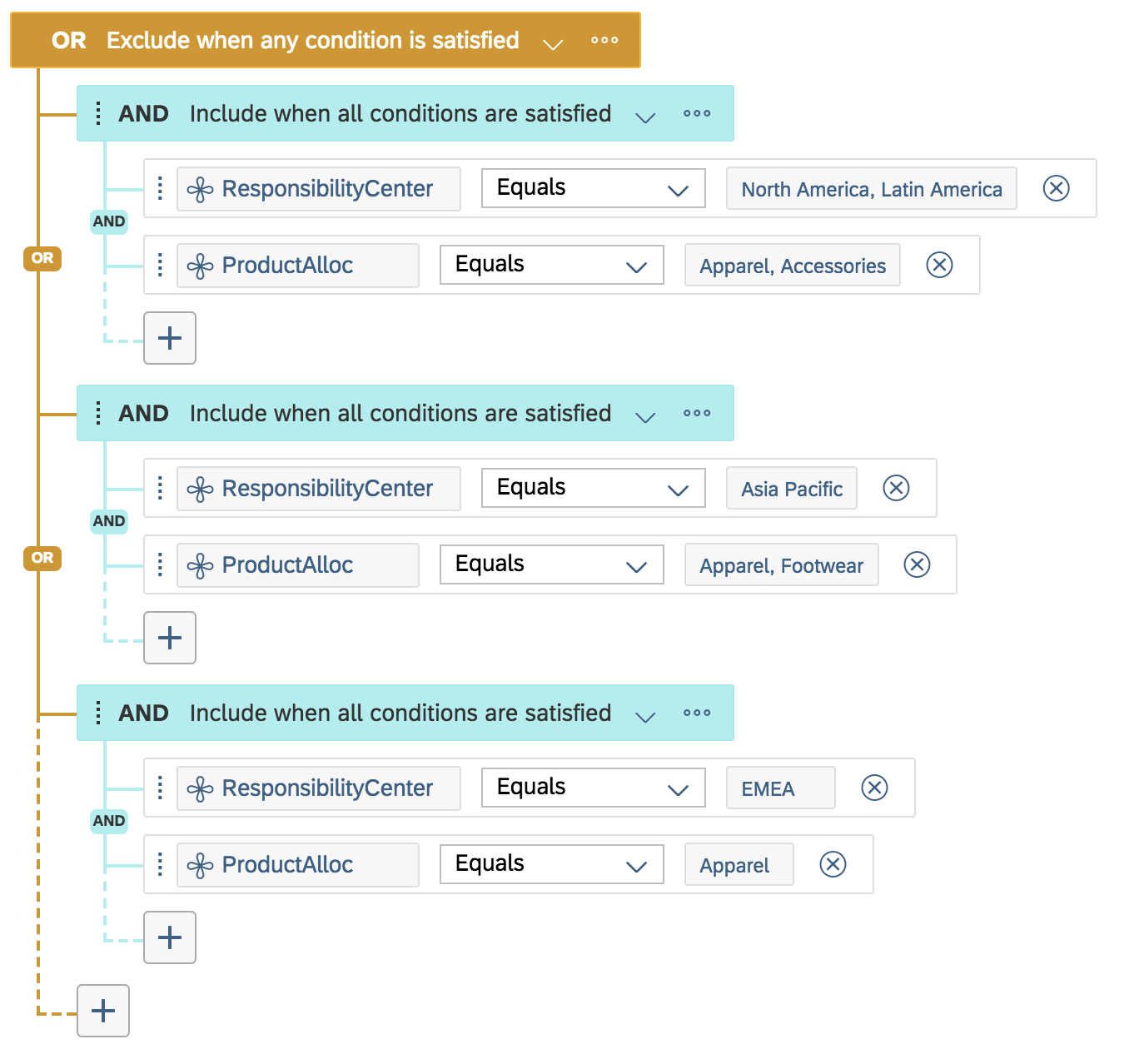Click the Apparel, Accessories value field

792,266
